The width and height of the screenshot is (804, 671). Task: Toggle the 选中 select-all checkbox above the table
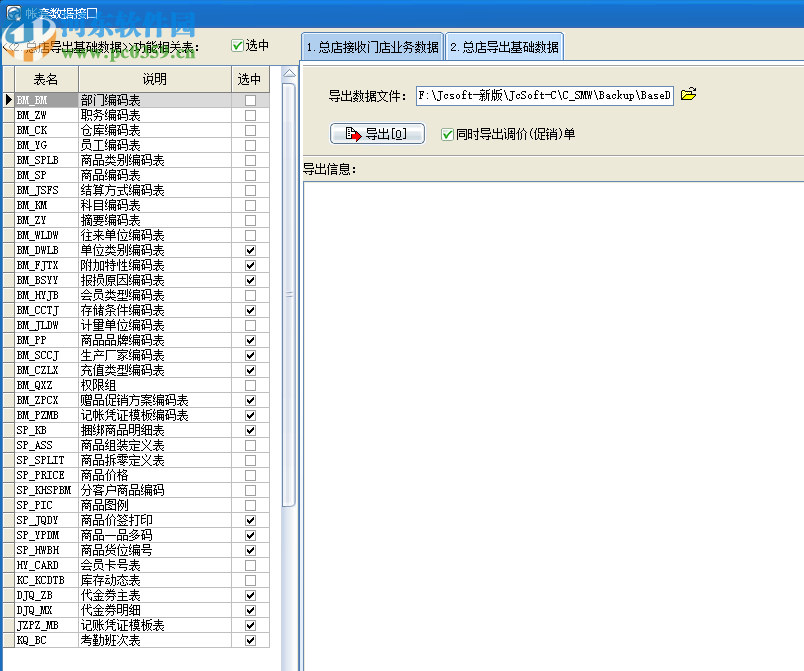tap(237, 46)
